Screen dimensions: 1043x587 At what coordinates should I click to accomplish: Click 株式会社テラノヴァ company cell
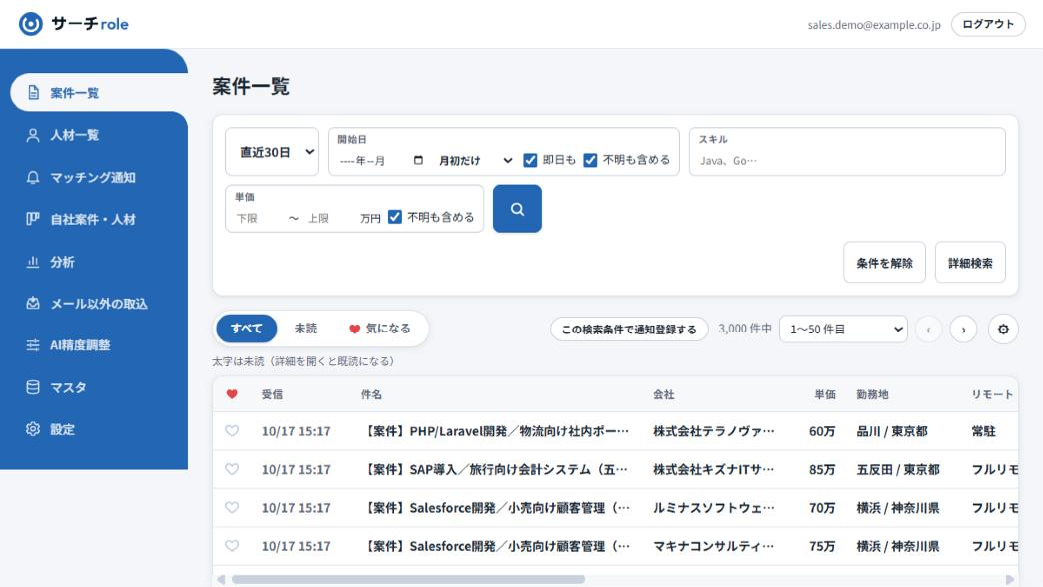click(x=714, y=431)
